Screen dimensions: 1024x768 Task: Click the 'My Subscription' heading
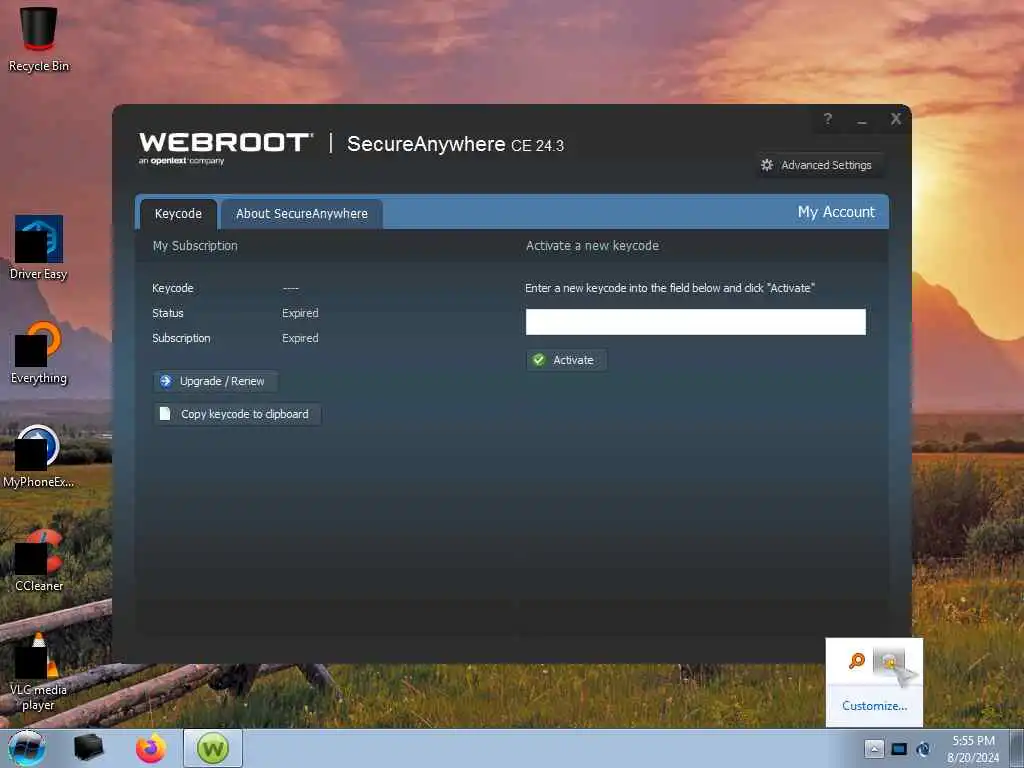tap(195, 246)
